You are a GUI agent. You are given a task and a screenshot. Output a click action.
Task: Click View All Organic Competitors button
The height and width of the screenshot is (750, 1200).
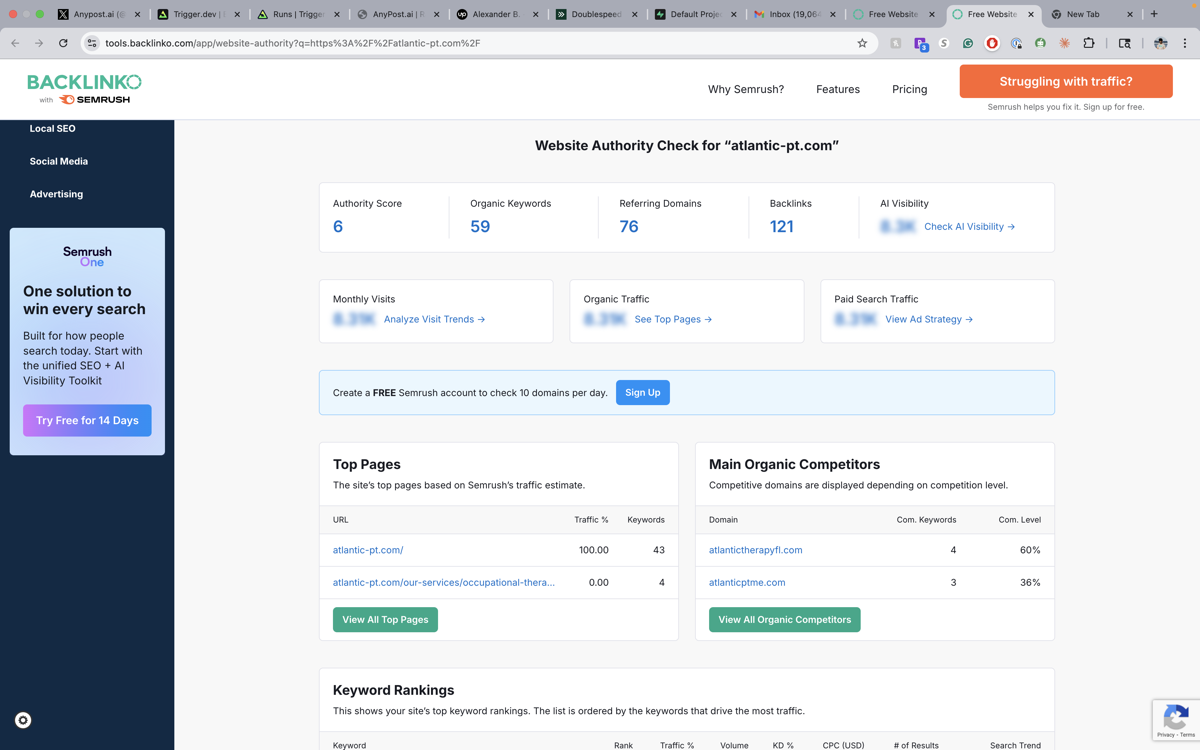pyautogui.click(x=784, y=620)
